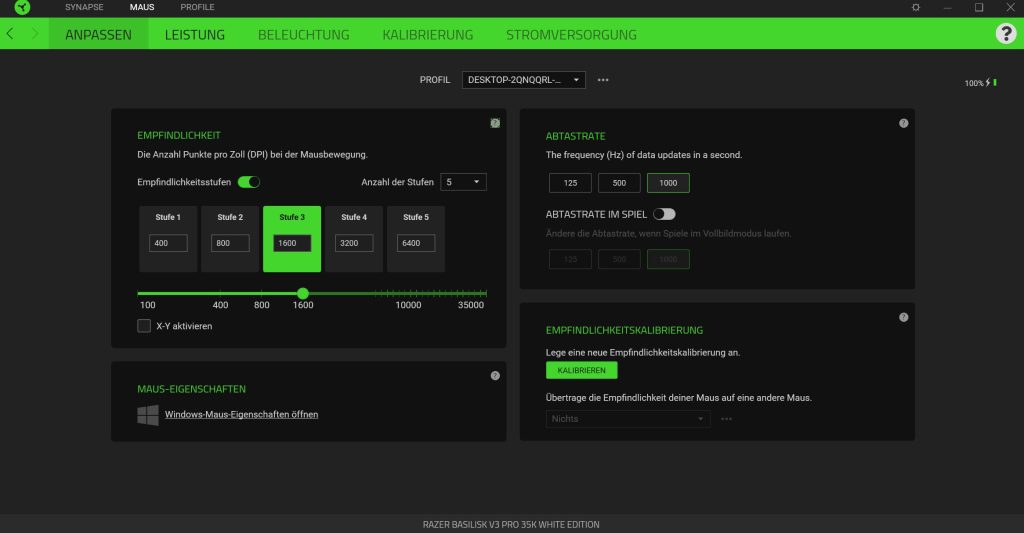
Task: Show help for Empfindlichkeitskalibrierung panel
Action: (903, 317)
